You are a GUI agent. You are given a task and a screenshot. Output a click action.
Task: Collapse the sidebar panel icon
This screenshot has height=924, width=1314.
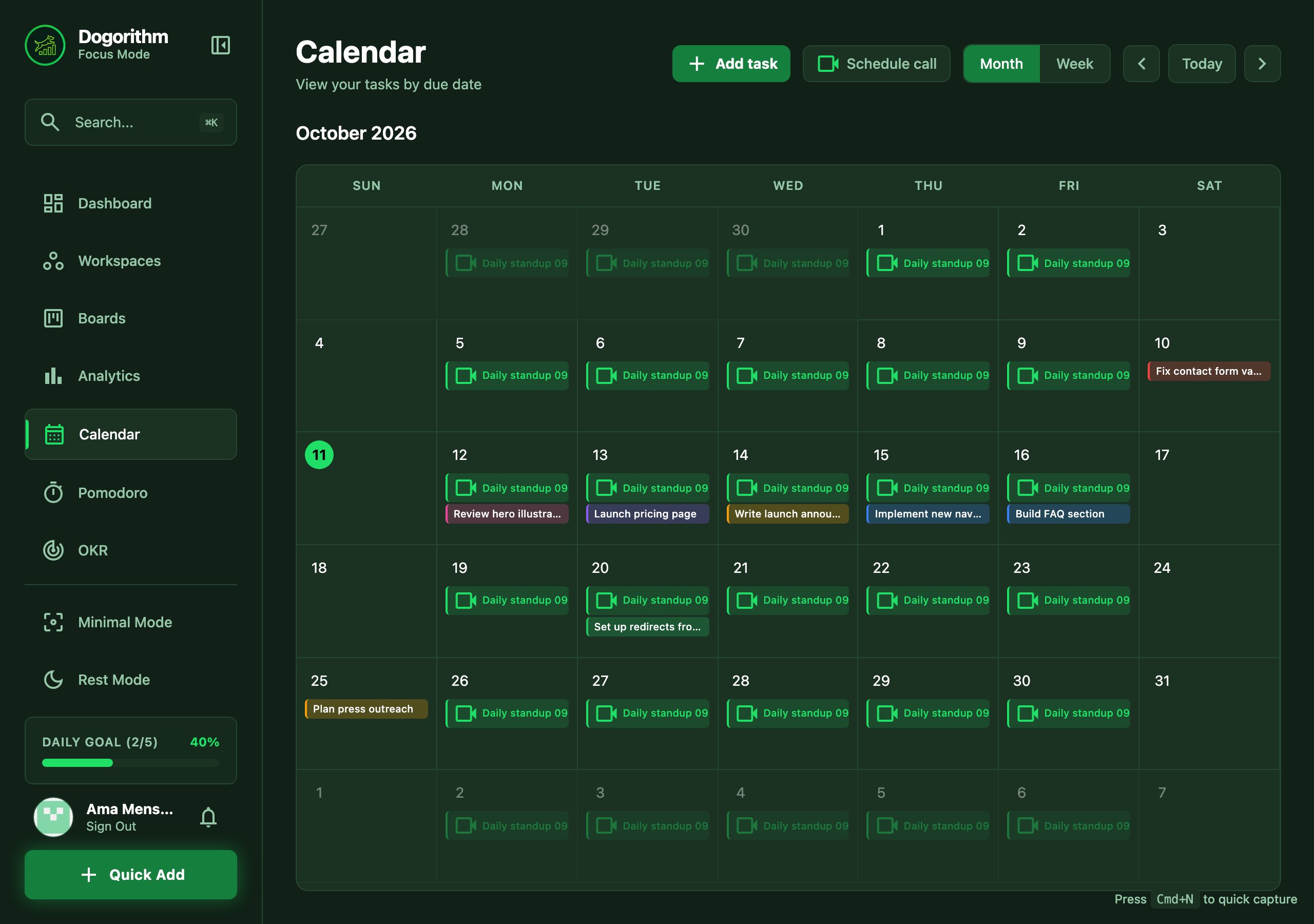point(220,45)
